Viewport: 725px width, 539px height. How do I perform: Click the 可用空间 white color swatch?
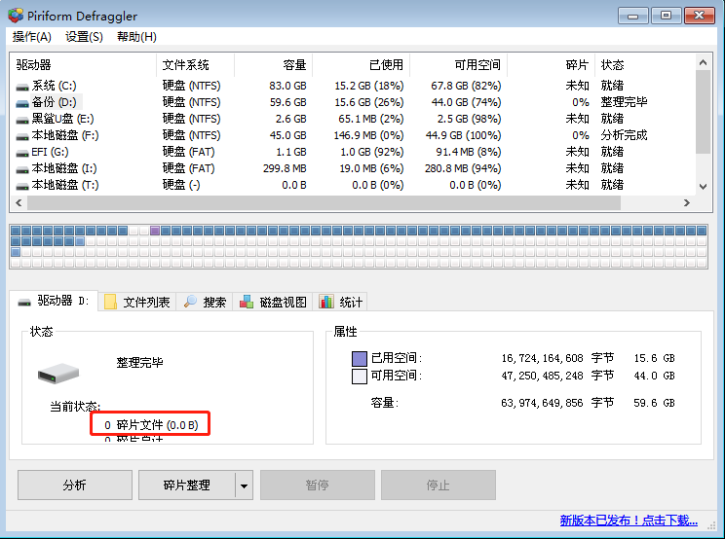(x=359, y=376)
